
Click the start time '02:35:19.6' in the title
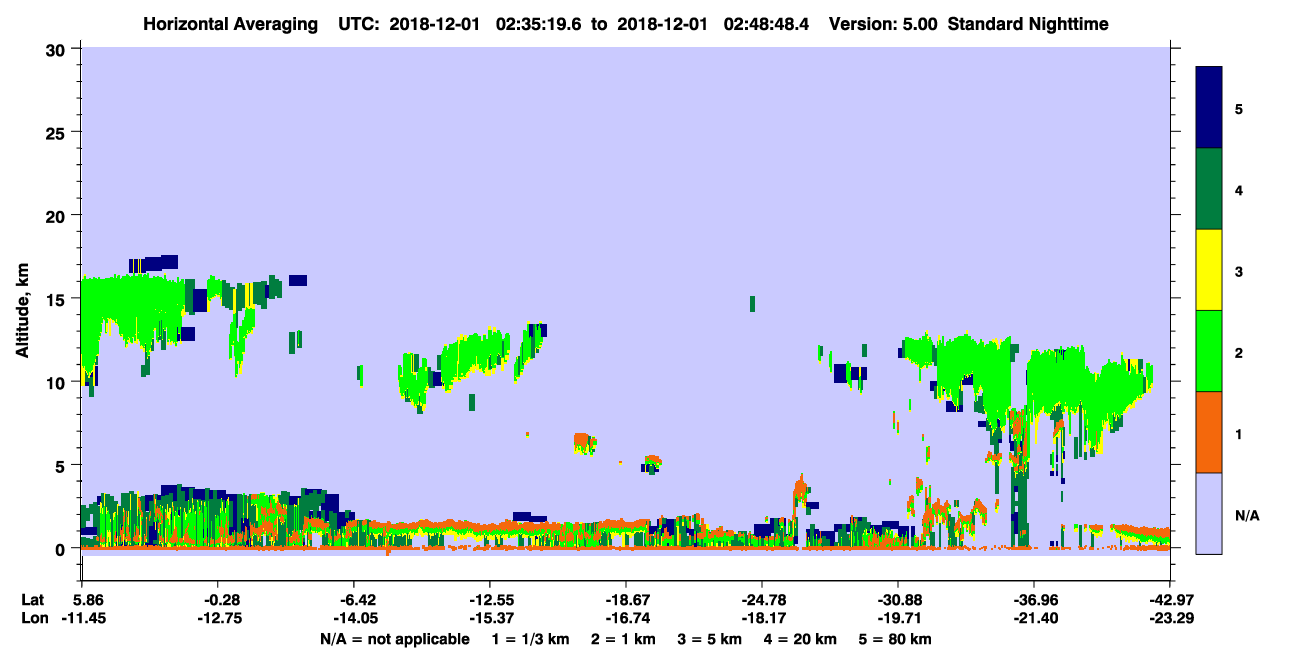(542, 24)
